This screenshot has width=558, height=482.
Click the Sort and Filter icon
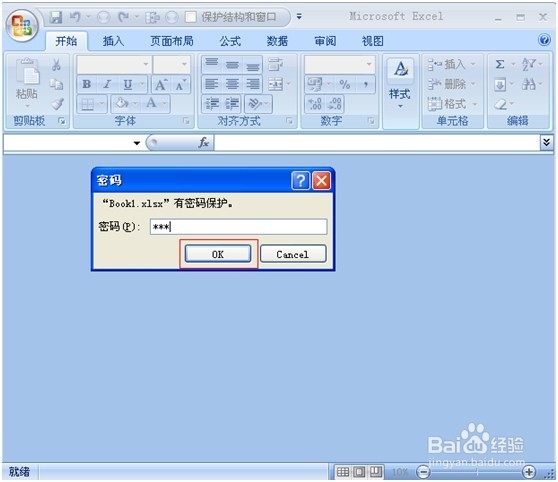(528, 64)
